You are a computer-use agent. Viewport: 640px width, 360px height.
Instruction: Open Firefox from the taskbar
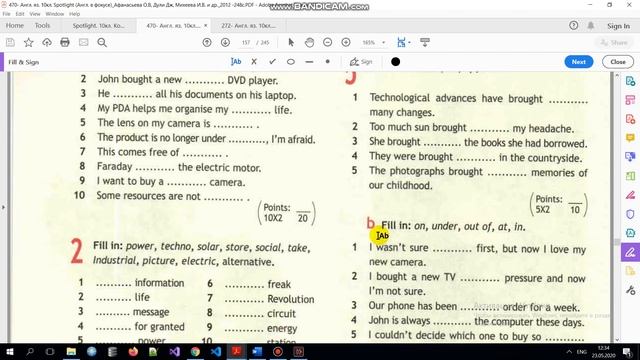click(x=133, y=351)
